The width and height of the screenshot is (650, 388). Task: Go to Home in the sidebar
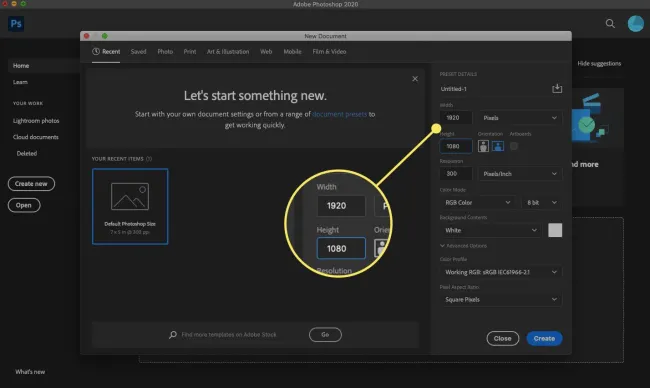pos(21,65)
